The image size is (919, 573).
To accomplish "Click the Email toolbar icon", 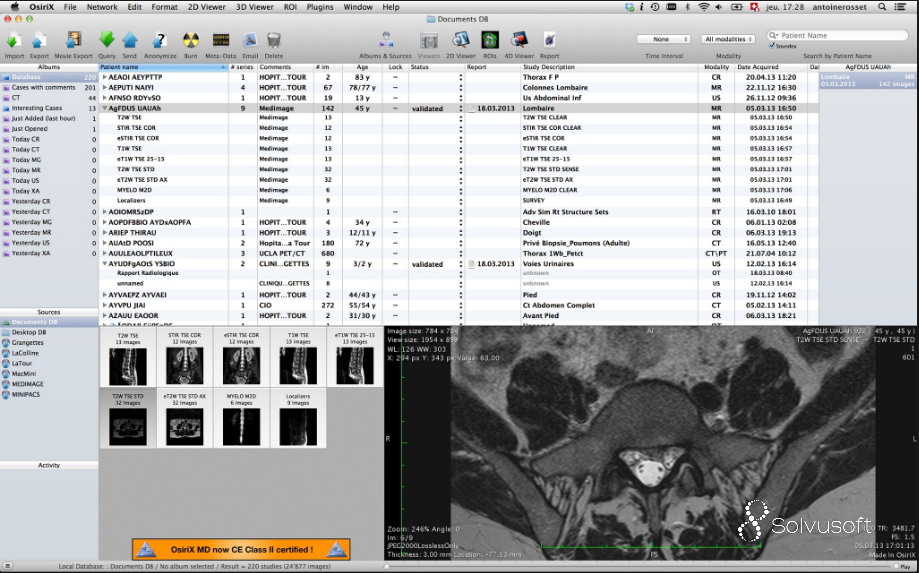I will 250,40.
